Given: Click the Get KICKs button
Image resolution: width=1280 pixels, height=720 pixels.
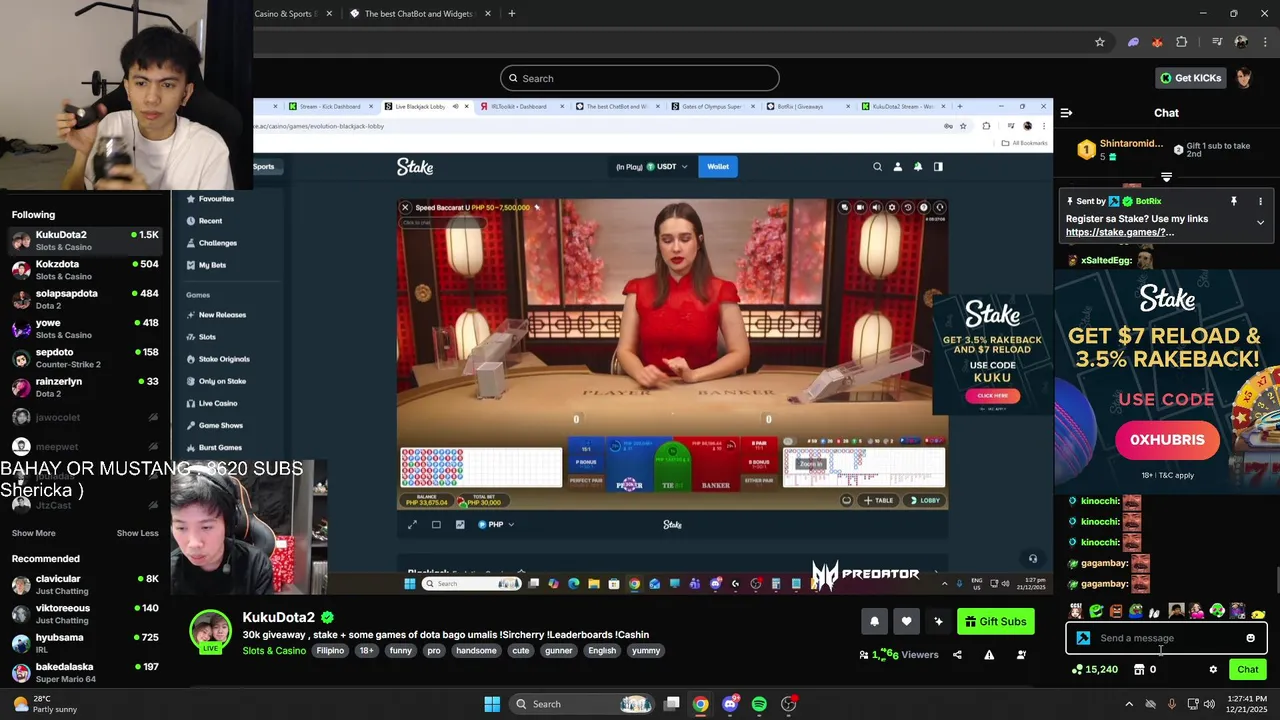Looking at the screenshot, I should (x=1190, y=78).
